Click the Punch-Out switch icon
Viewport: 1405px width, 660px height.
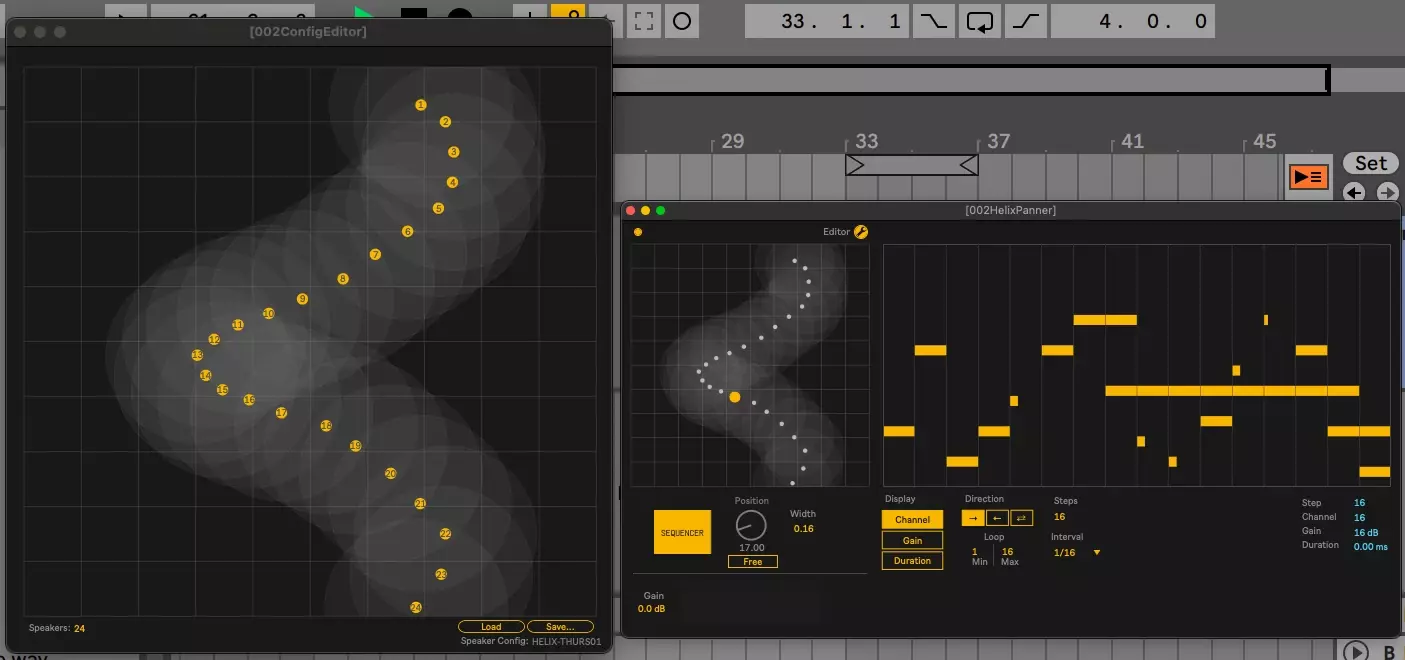tap(1025, 21)
